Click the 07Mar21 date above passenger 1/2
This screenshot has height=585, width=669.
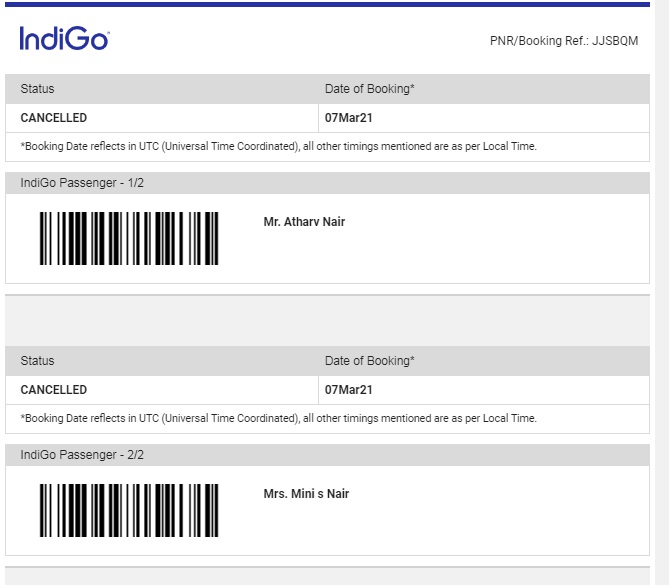point(349,118)
